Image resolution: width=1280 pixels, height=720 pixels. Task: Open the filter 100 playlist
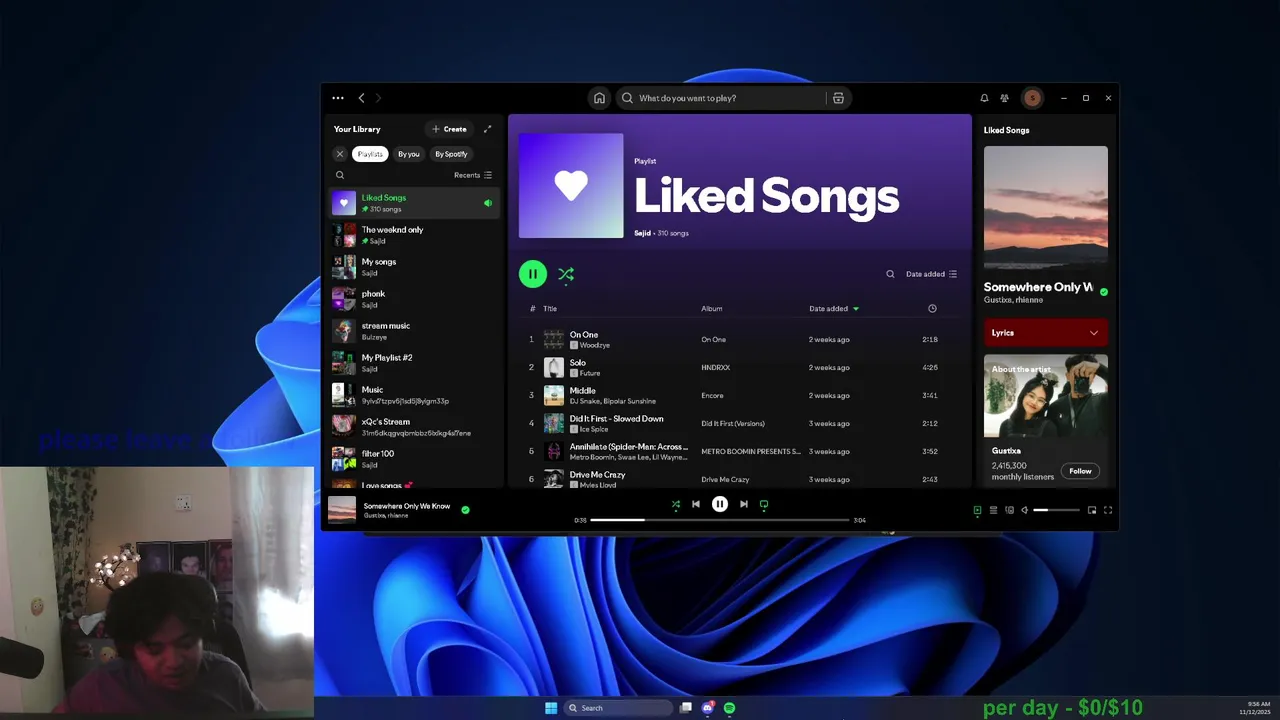click(x=415, y=459)
